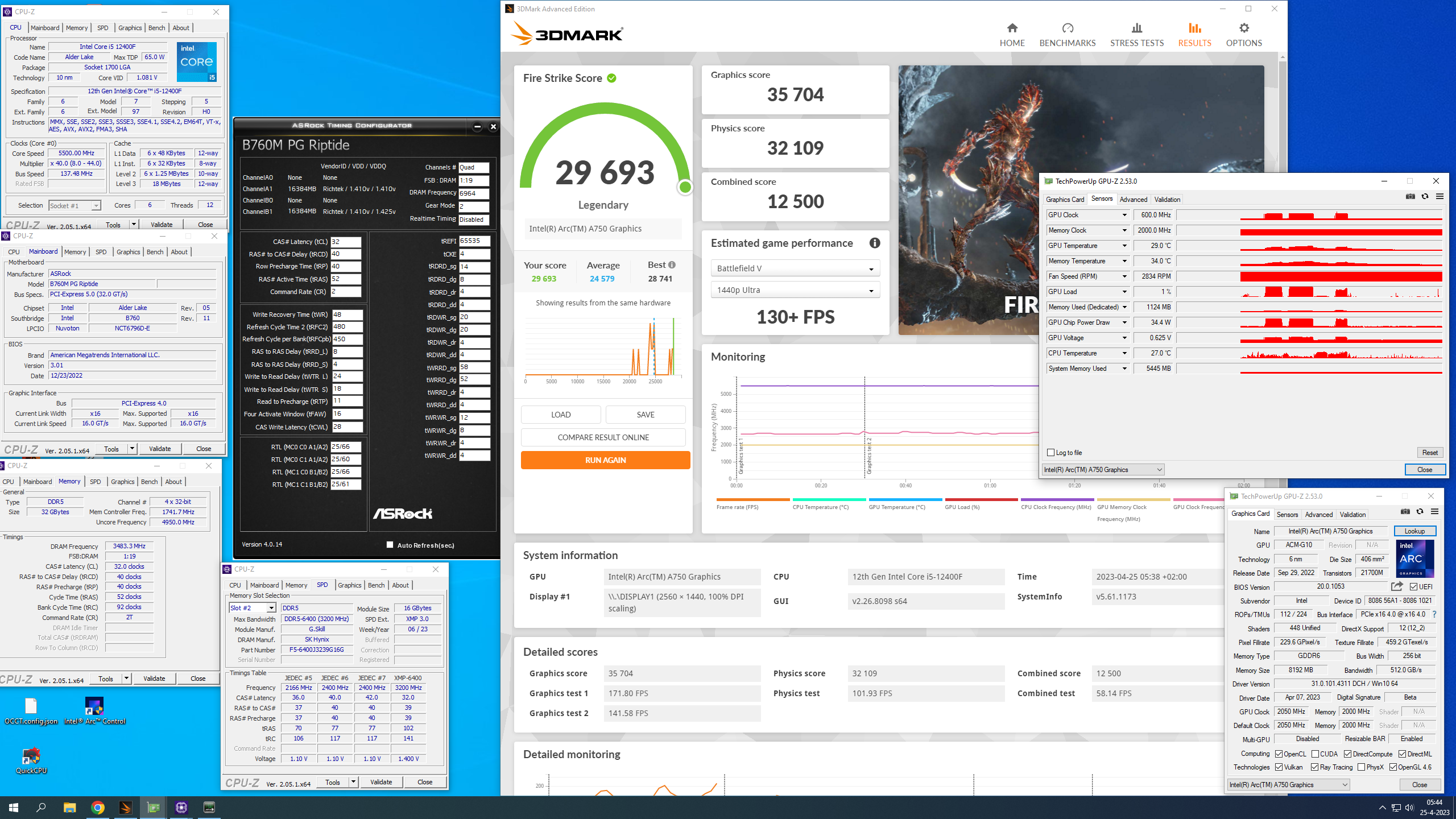Viewport: 1456px width, 819px height.
Task: Toggle the DirectCompute checkbox in GPU-Z
Action: click(x=1347, y=754)
